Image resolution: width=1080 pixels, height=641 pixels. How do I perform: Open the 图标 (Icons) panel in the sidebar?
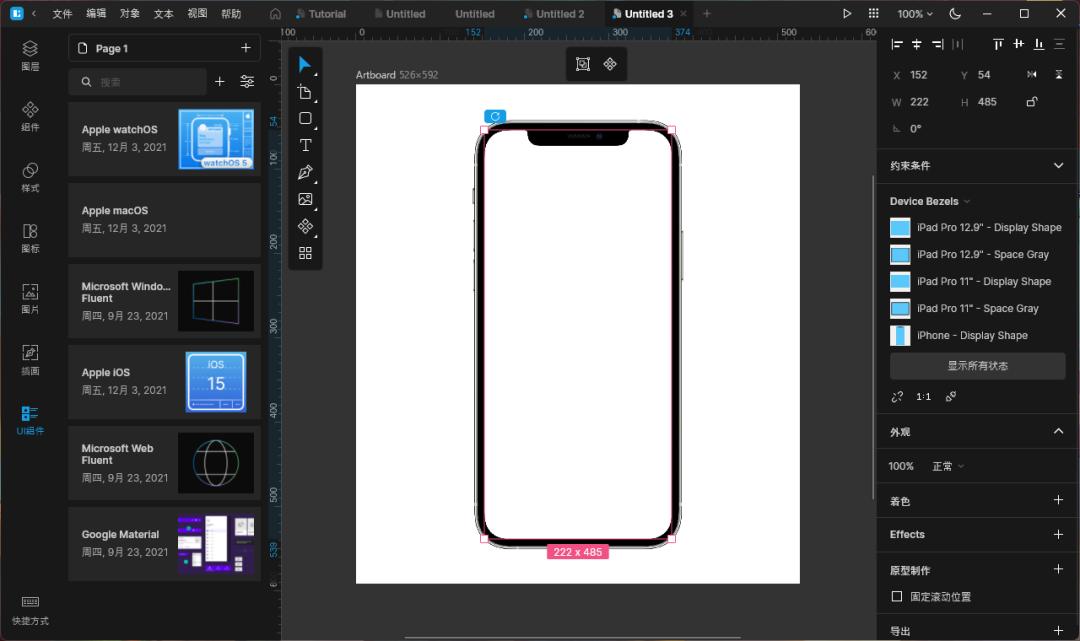point(29,240)
